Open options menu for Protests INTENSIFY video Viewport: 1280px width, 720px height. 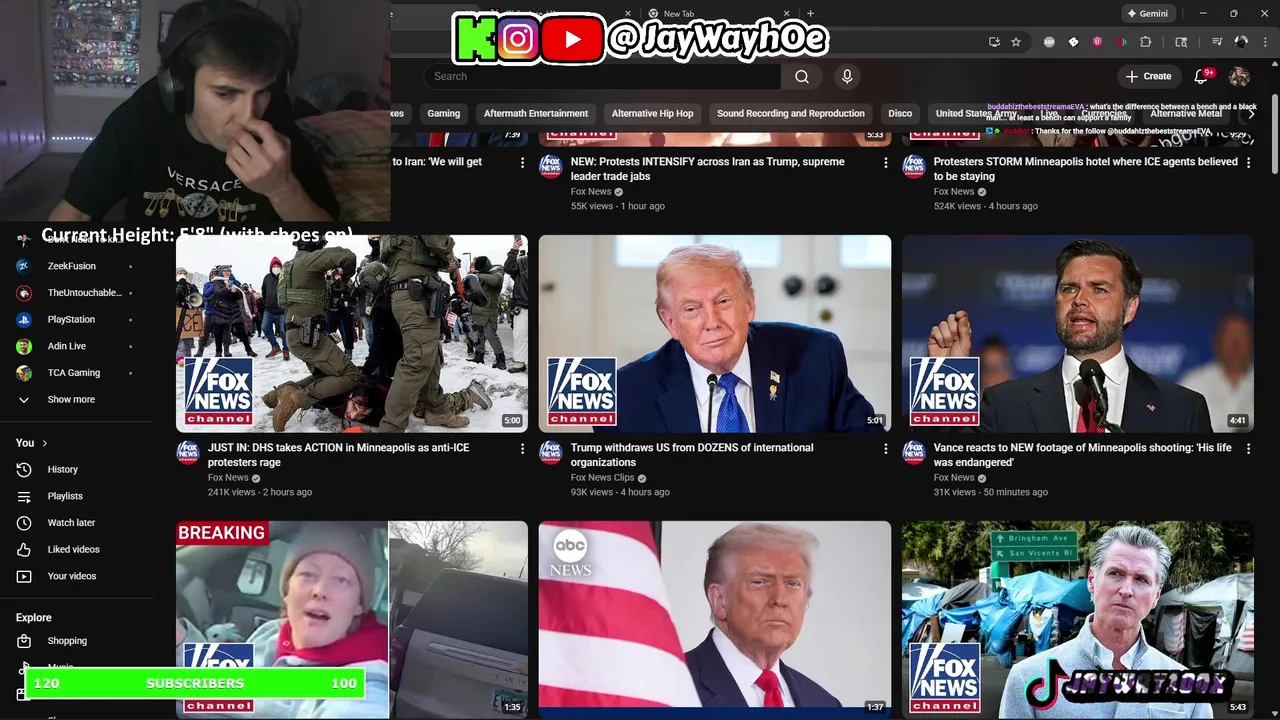click(x=885, y=163)
